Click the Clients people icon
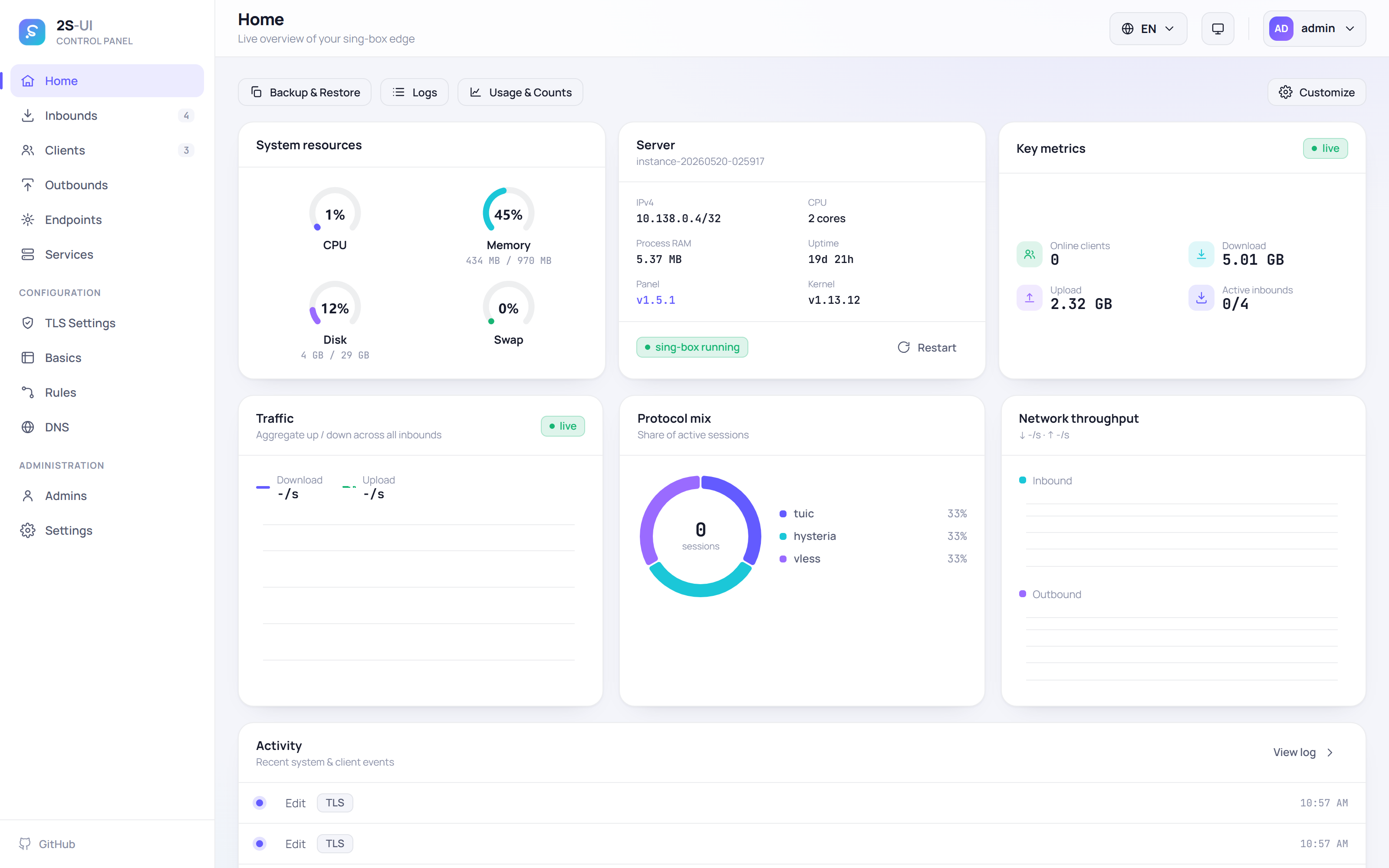The image size is (1389, 868). click(27, 151)
